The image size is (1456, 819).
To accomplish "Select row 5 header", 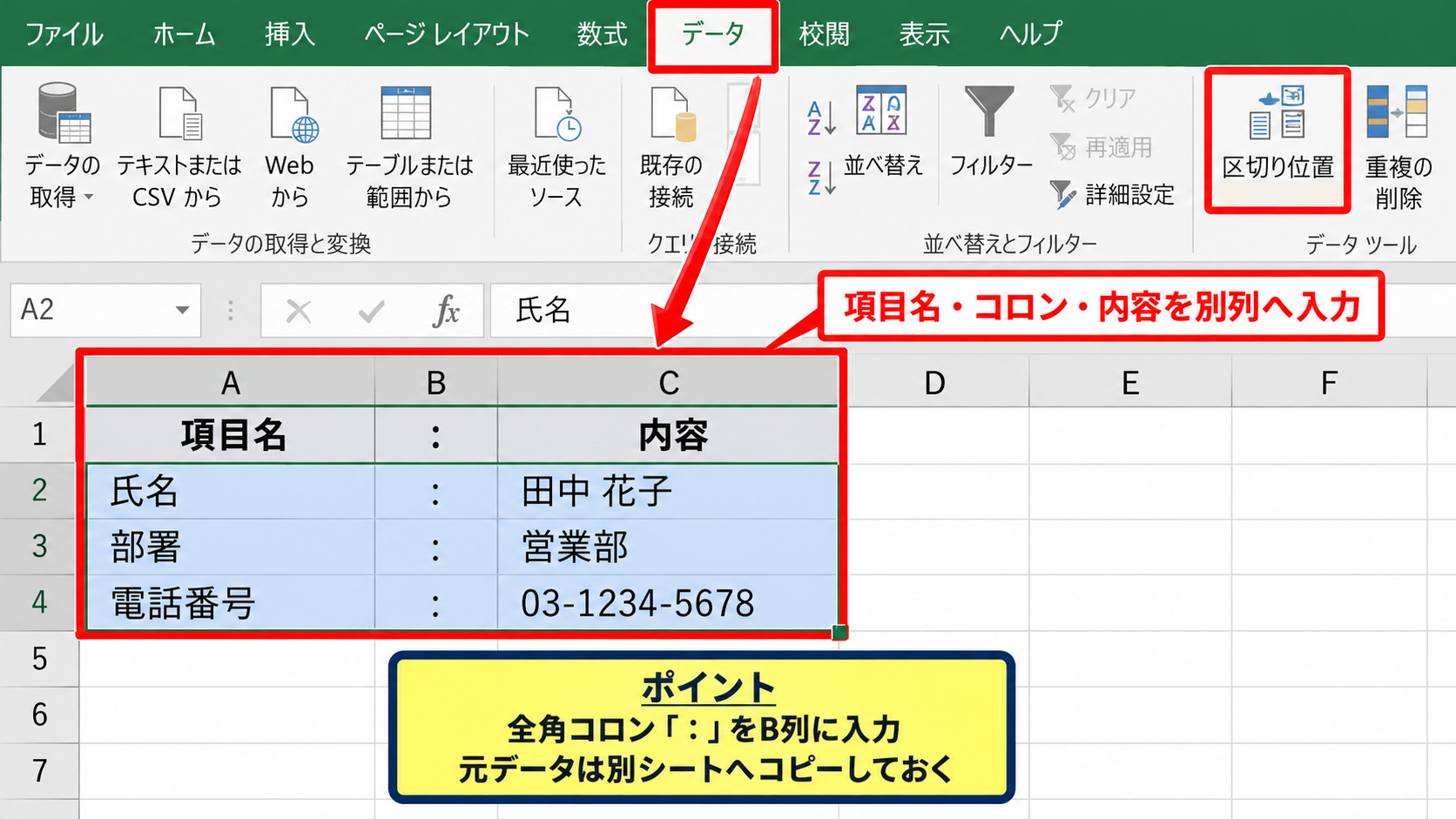I will 39,659.
